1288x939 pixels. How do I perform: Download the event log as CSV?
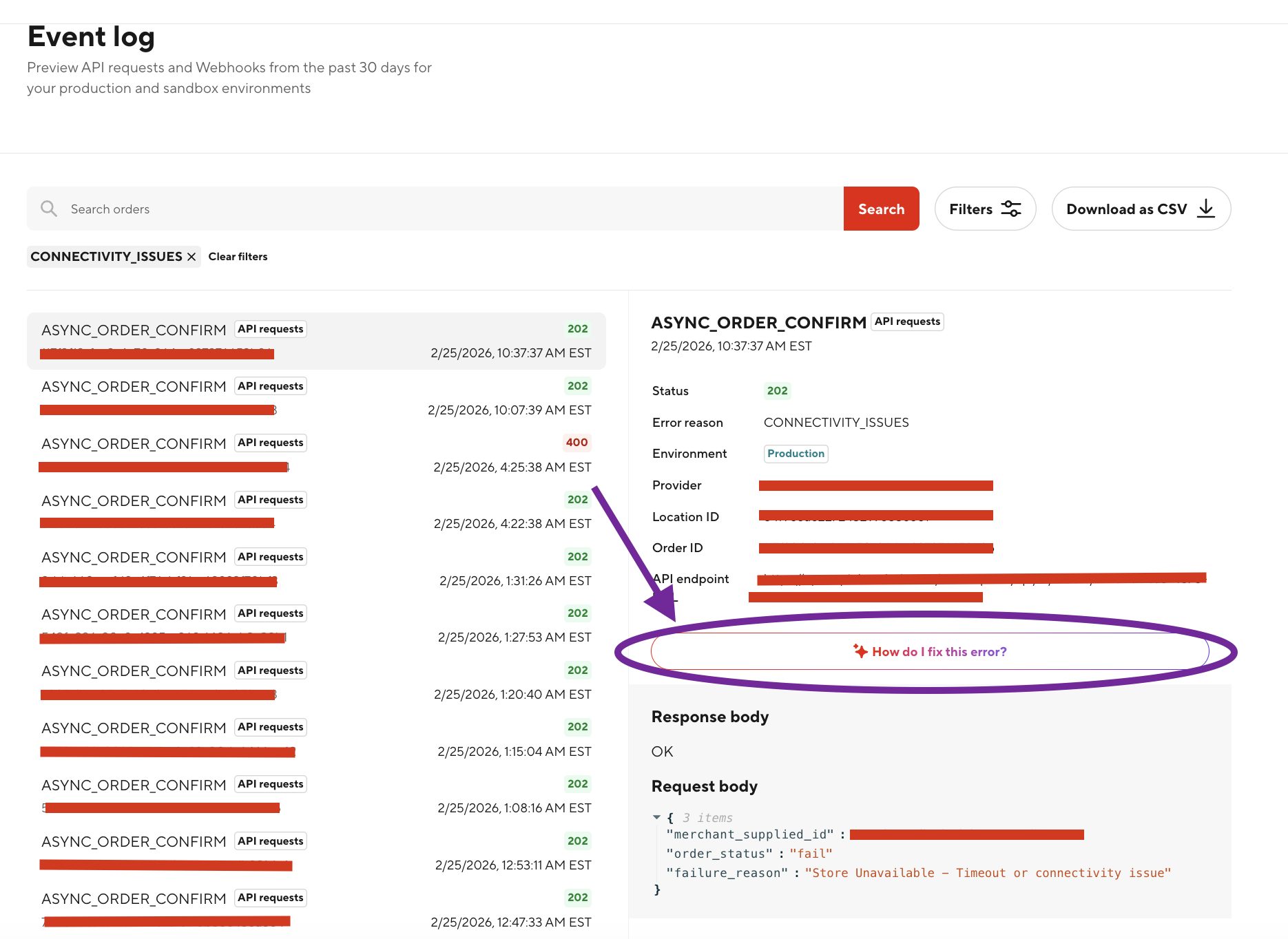(x=1140, y=209)
